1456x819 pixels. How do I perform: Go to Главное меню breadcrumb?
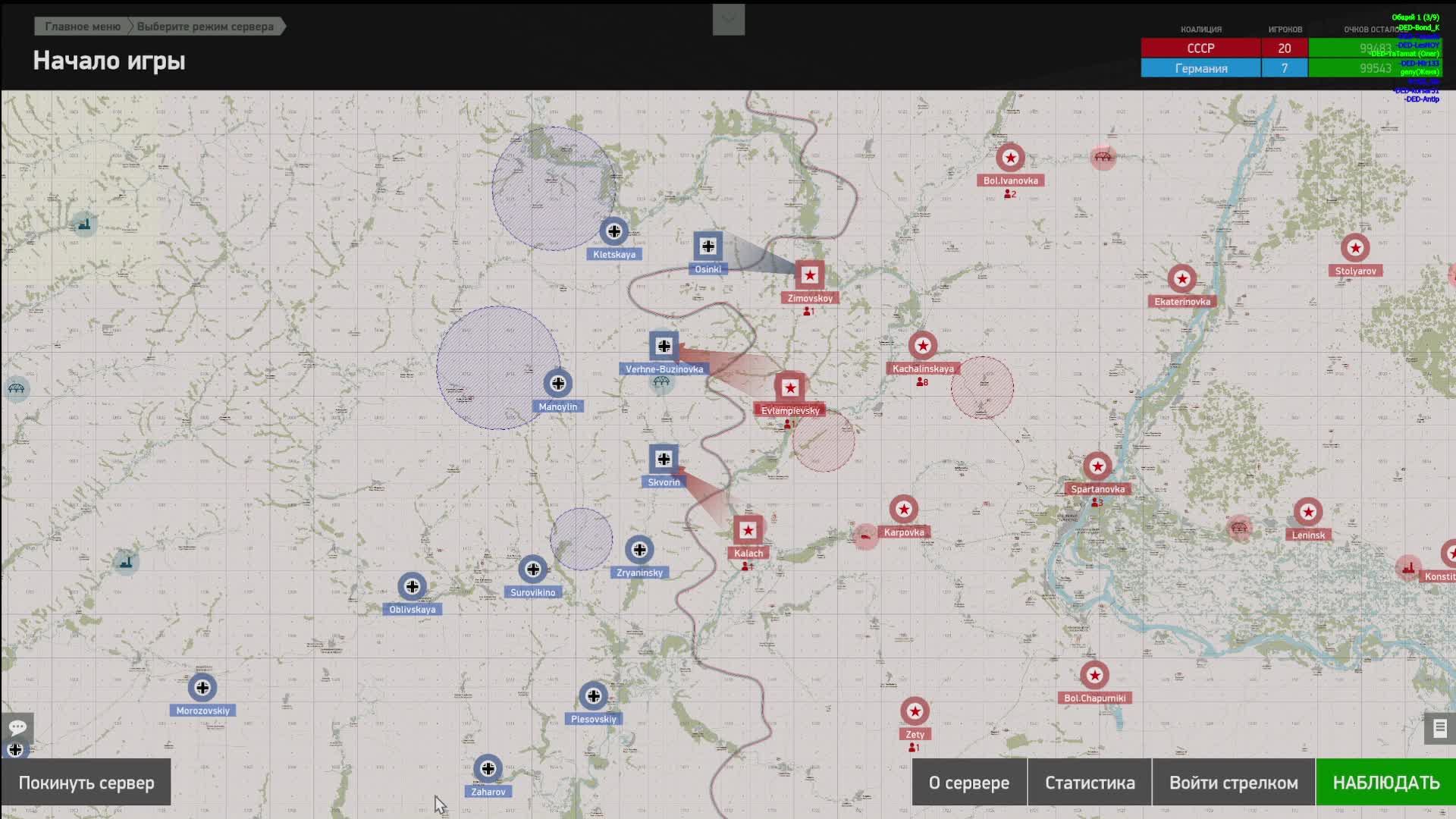[x=82, y=27]
